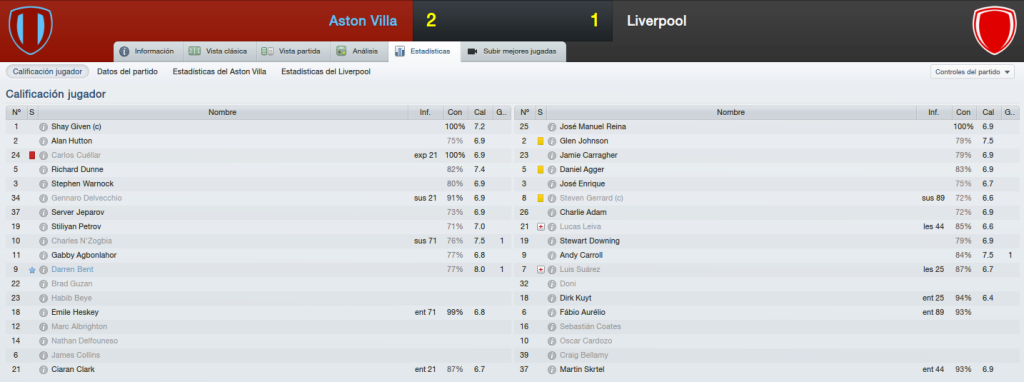Select Datos del partido view
Viewport: 1024px width, 382px height.
coord(127,72)
